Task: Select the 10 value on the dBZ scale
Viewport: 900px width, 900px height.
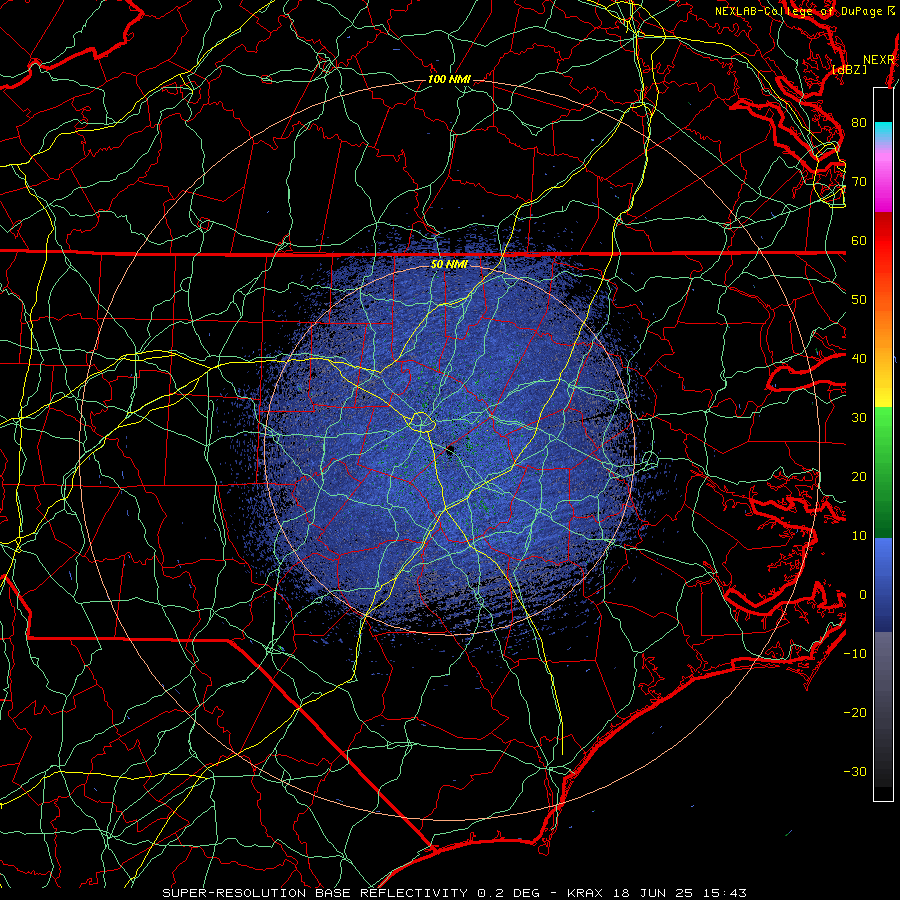Action: pyautogui.click(x=859, y=536)
